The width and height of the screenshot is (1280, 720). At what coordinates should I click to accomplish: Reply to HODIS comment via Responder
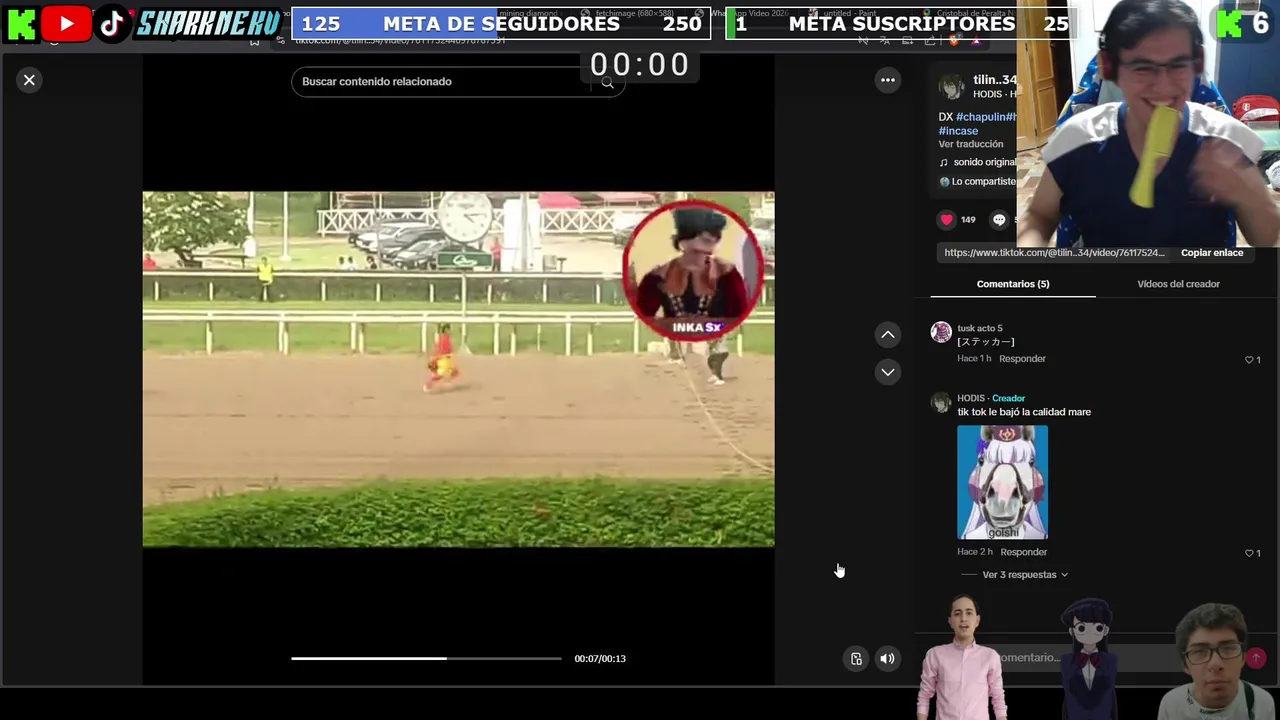pos(1024,552)
